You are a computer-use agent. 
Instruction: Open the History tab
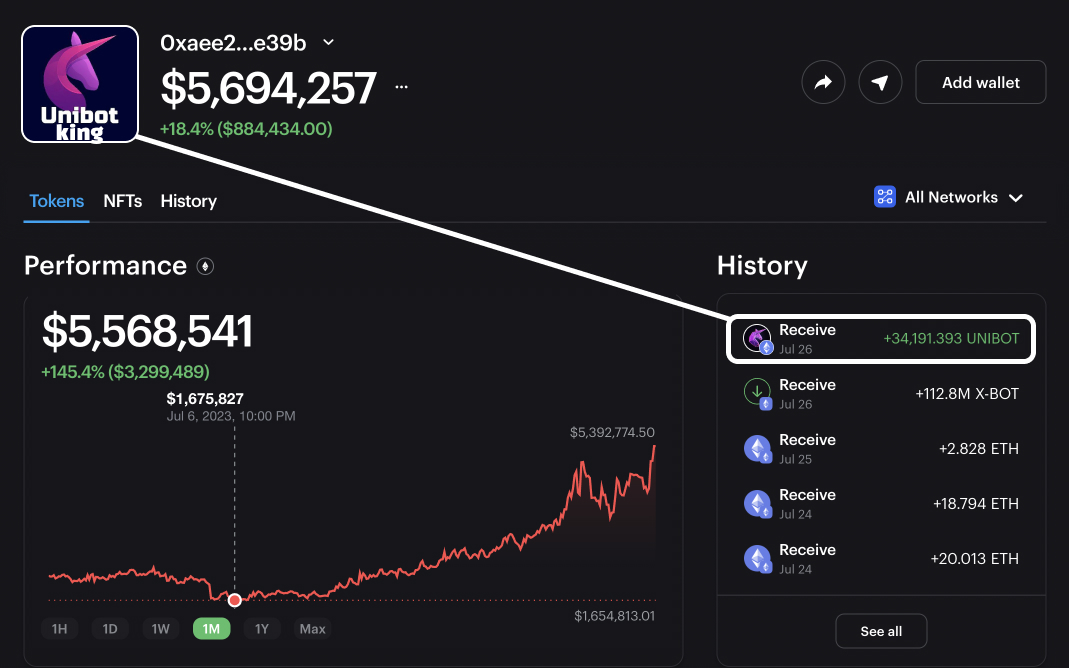click(x=188, y=201)
